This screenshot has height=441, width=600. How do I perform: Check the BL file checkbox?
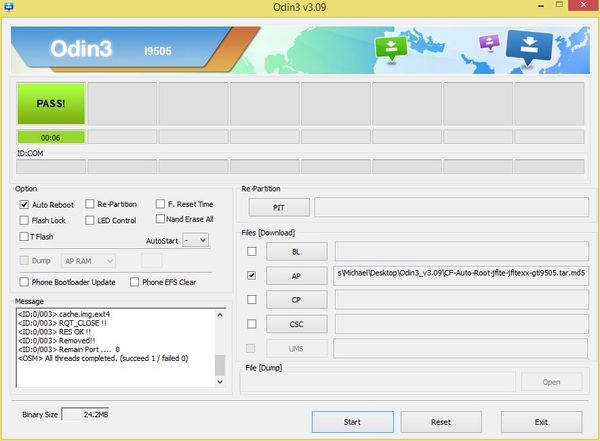click(x=252, y=252)
